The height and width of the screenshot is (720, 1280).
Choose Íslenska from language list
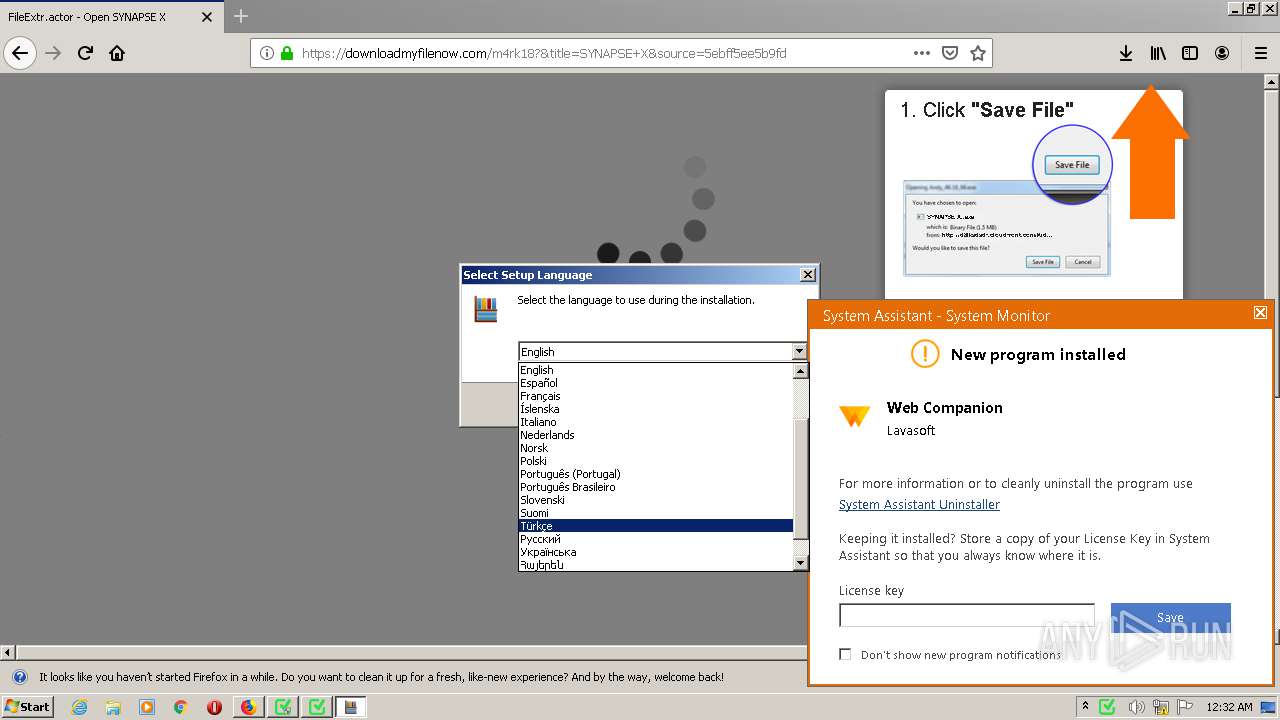click(x=655, y=409)
